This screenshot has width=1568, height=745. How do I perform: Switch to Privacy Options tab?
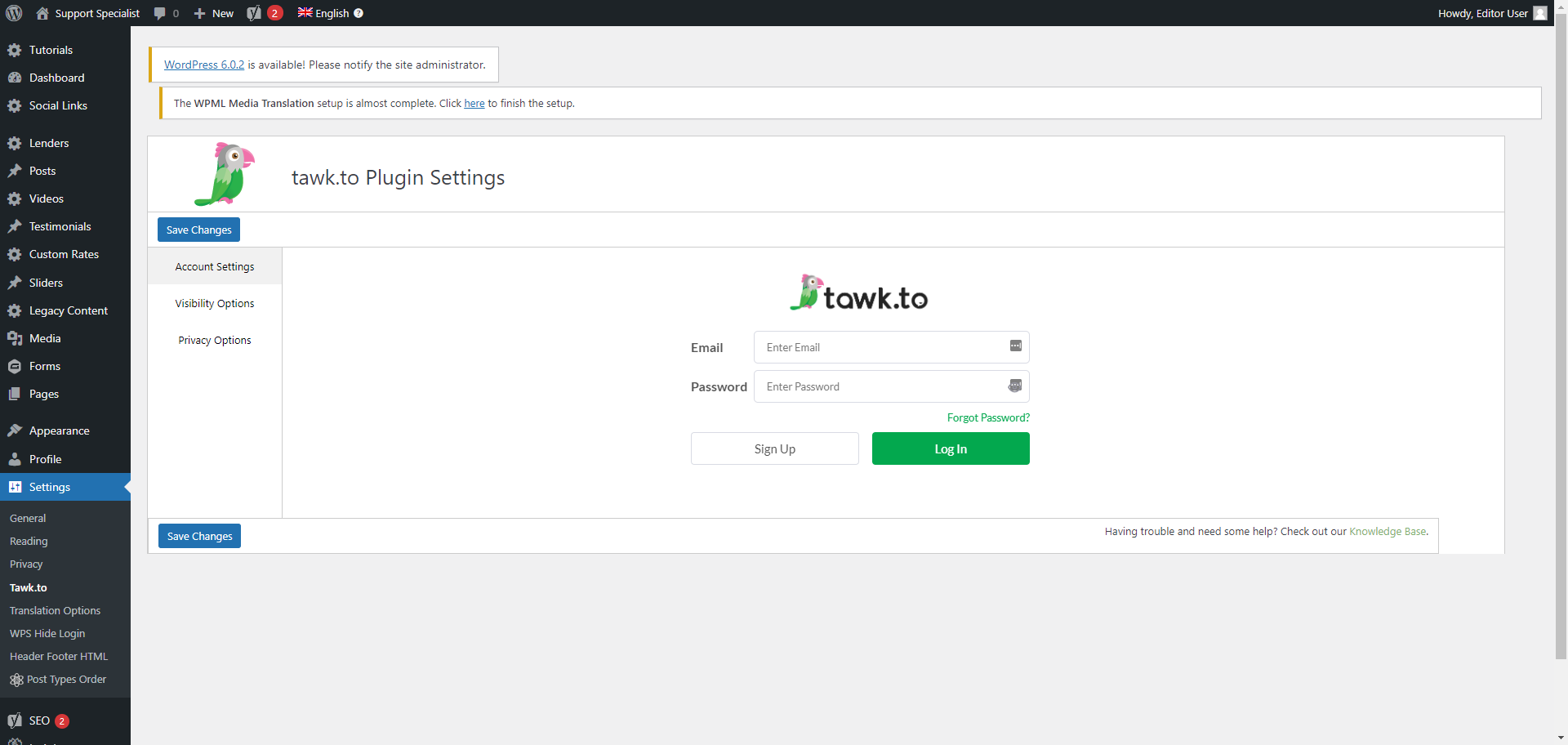click(215, 340)
